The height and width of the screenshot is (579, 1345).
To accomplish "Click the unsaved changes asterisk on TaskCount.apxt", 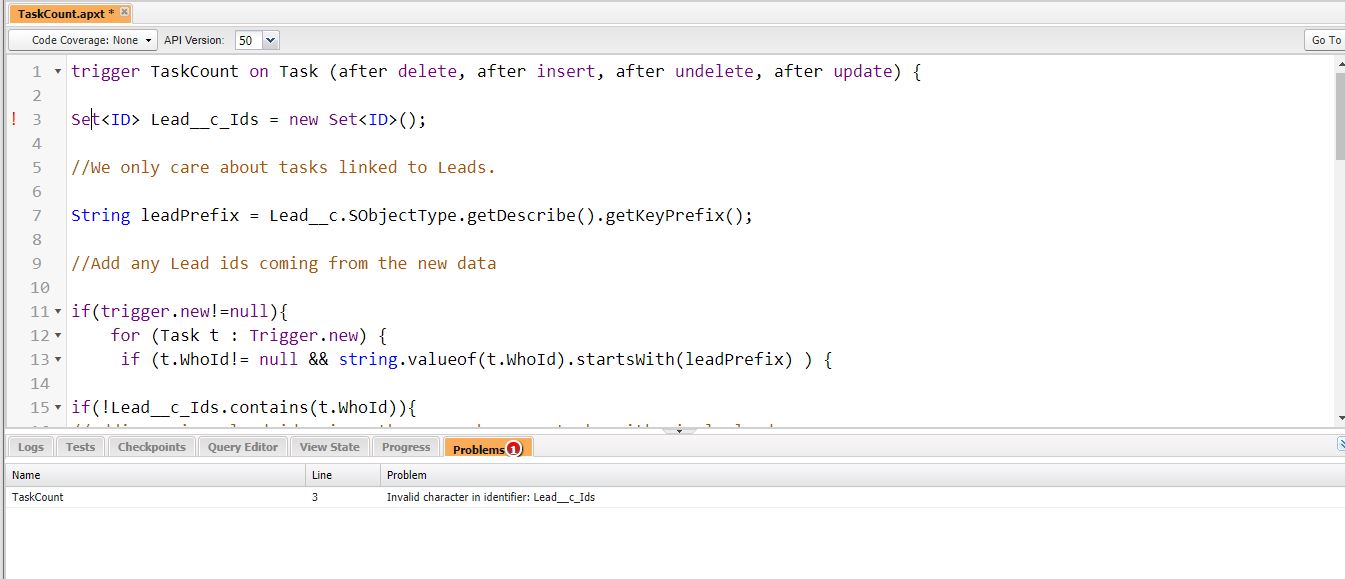I will [110, 13].
